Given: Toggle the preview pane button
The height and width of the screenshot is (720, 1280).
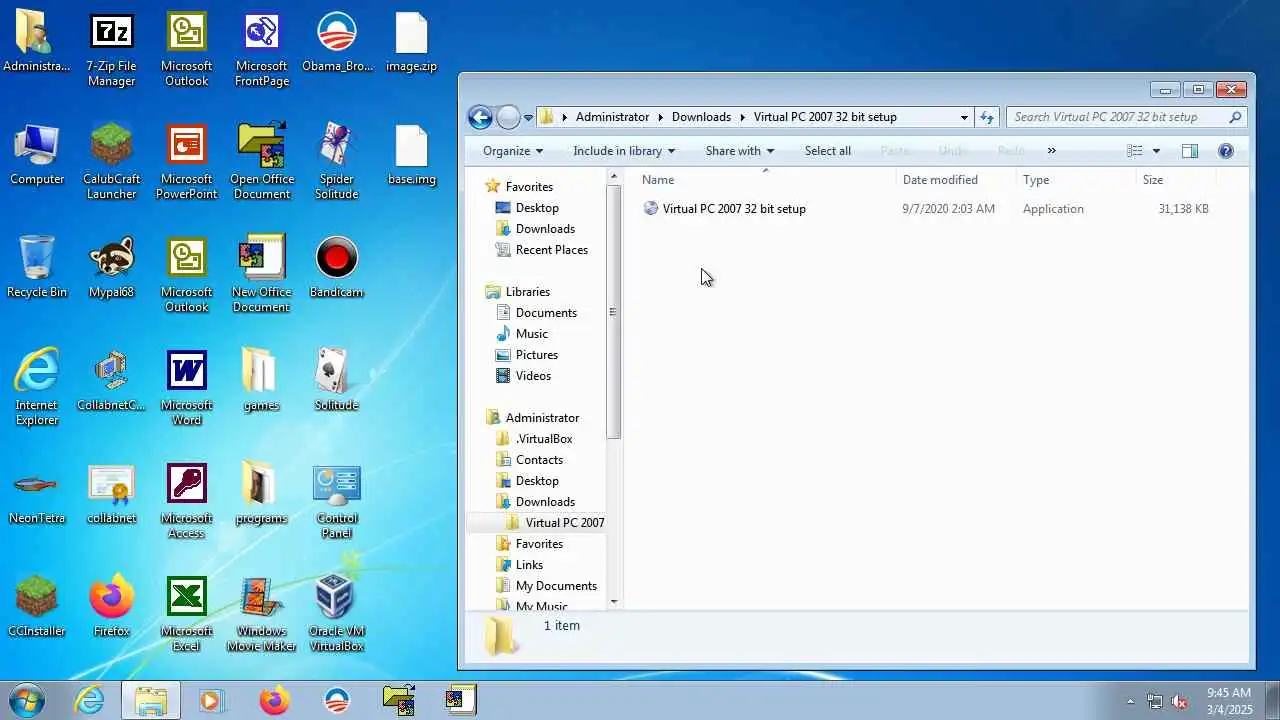Looking at the screenshot, I should pyautogui.click(x=1189, y=151).
